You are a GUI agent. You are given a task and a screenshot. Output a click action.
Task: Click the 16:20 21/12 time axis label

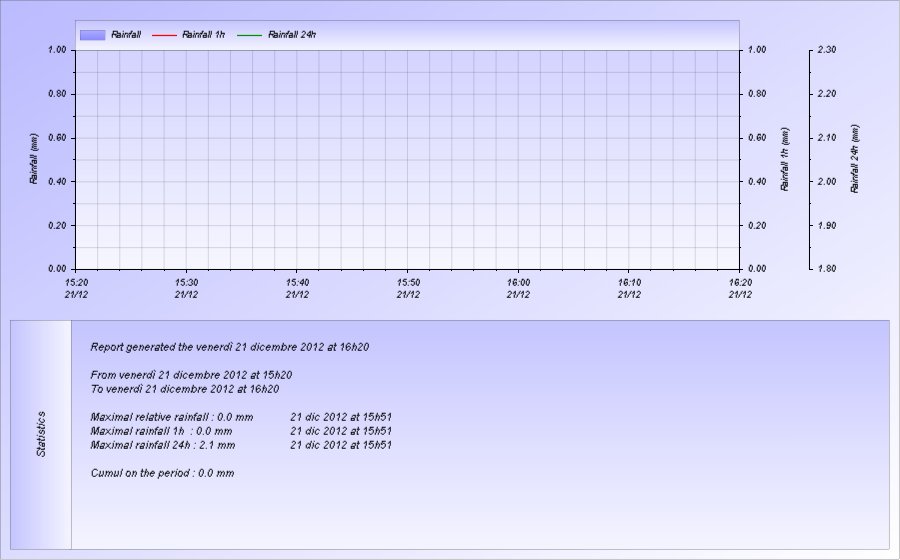click(740, 289)
